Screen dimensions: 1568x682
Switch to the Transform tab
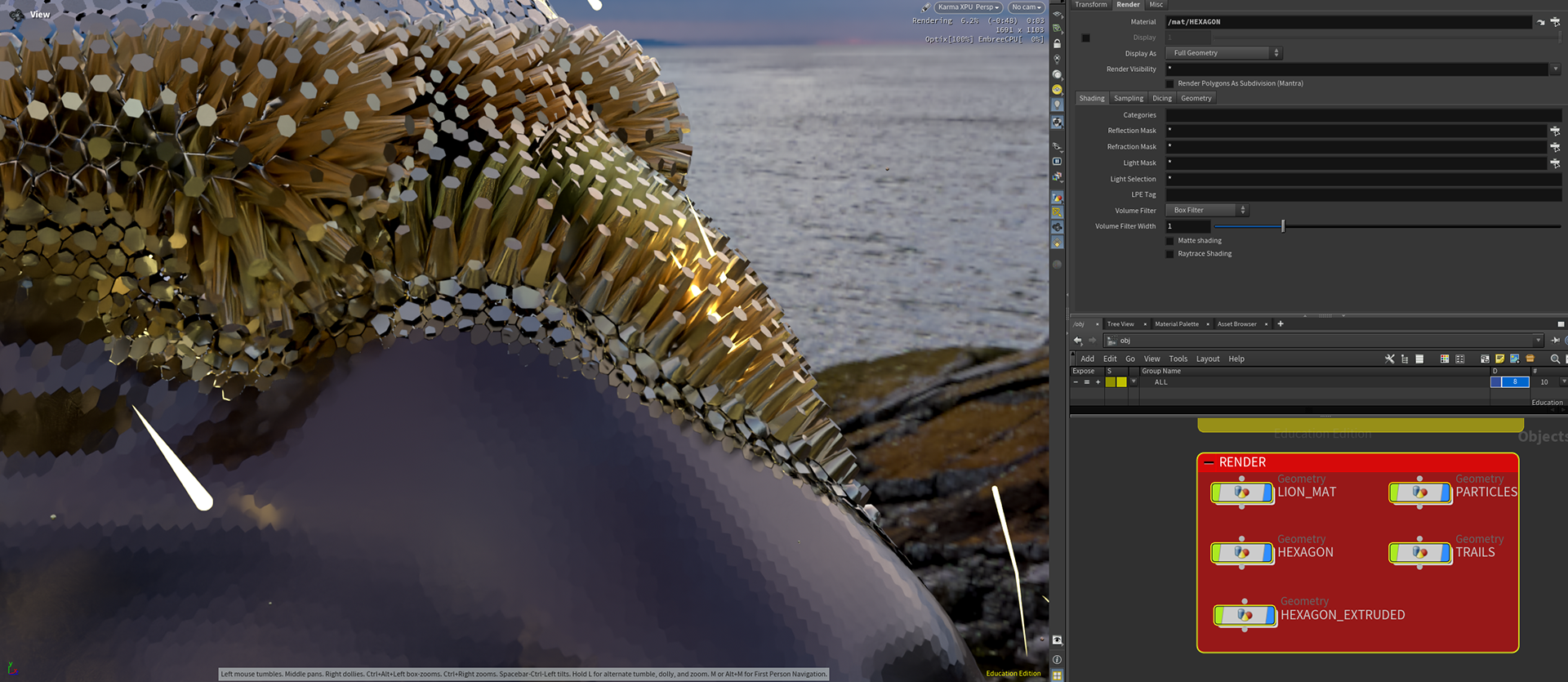pyautogui.click(x=1090, y=5)
